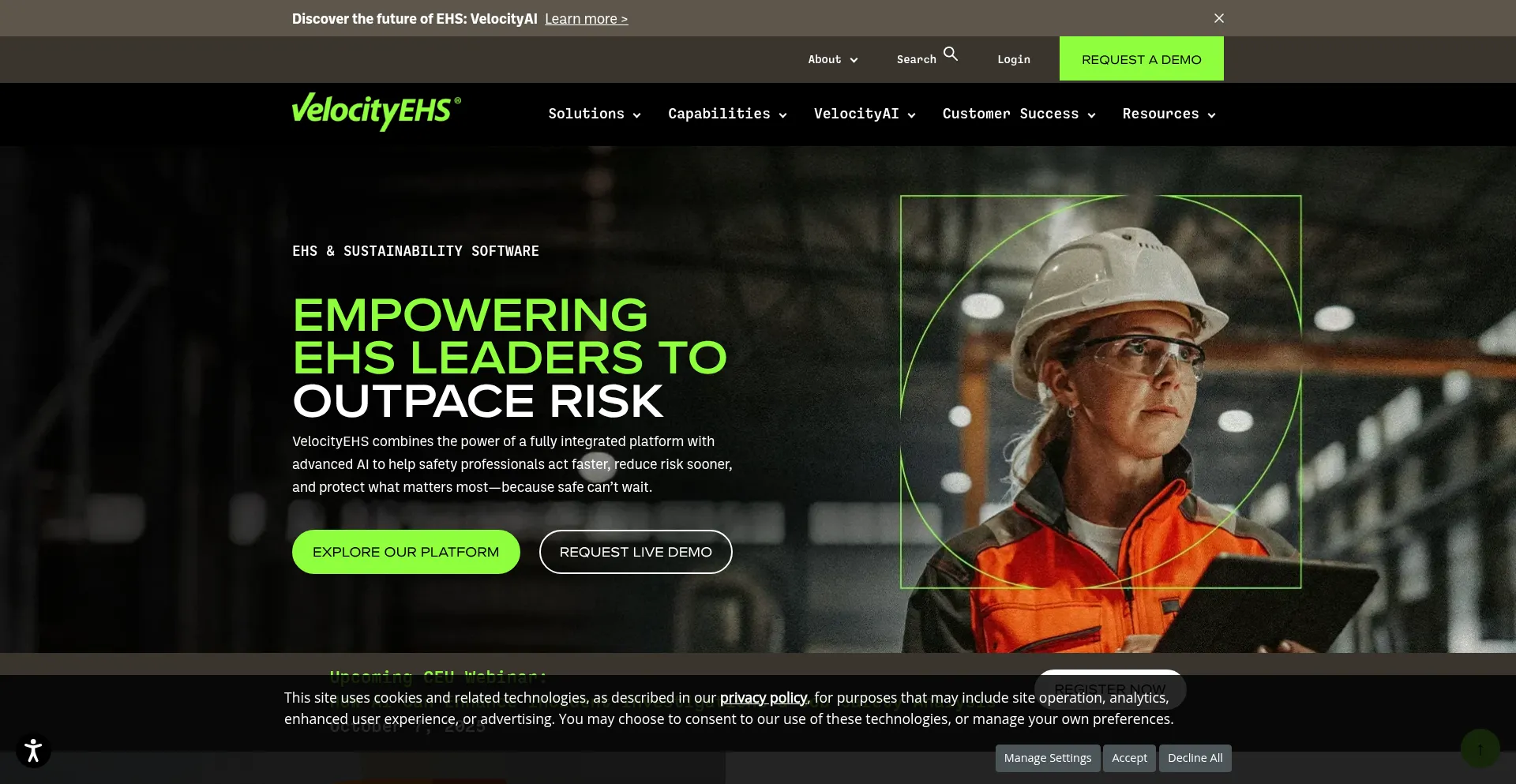This screenshot has height=784, width=1516.
Task: Click the Request a Demo button
Action: pos(1141,59)
